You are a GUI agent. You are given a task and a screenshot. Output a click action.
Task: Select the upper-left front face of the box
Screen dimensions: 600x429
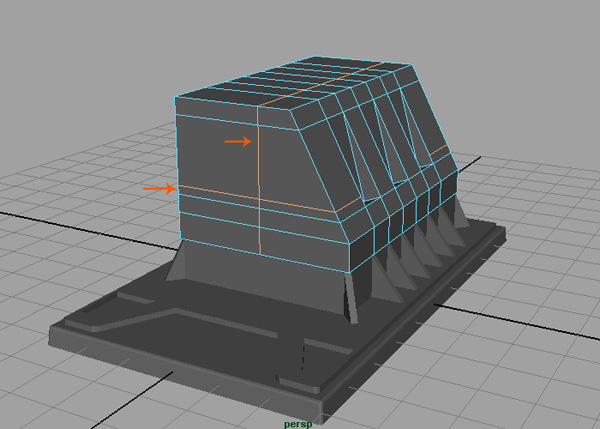point(217,146)
